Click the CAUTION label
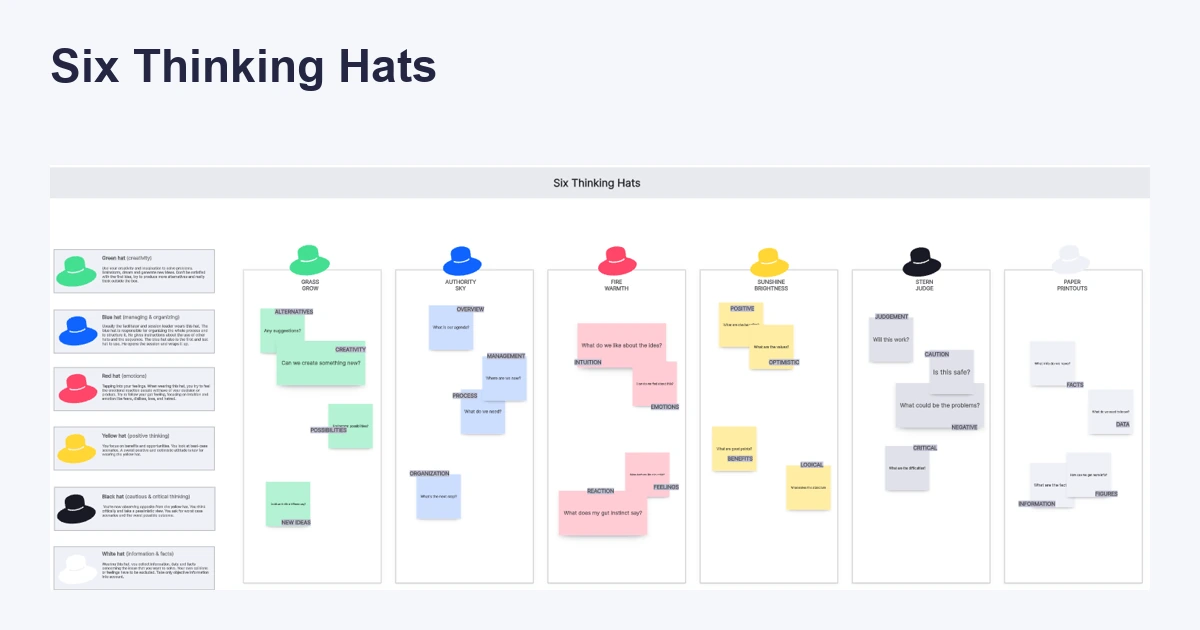Viewport: 1200px width, 630px height. point(937,354)
